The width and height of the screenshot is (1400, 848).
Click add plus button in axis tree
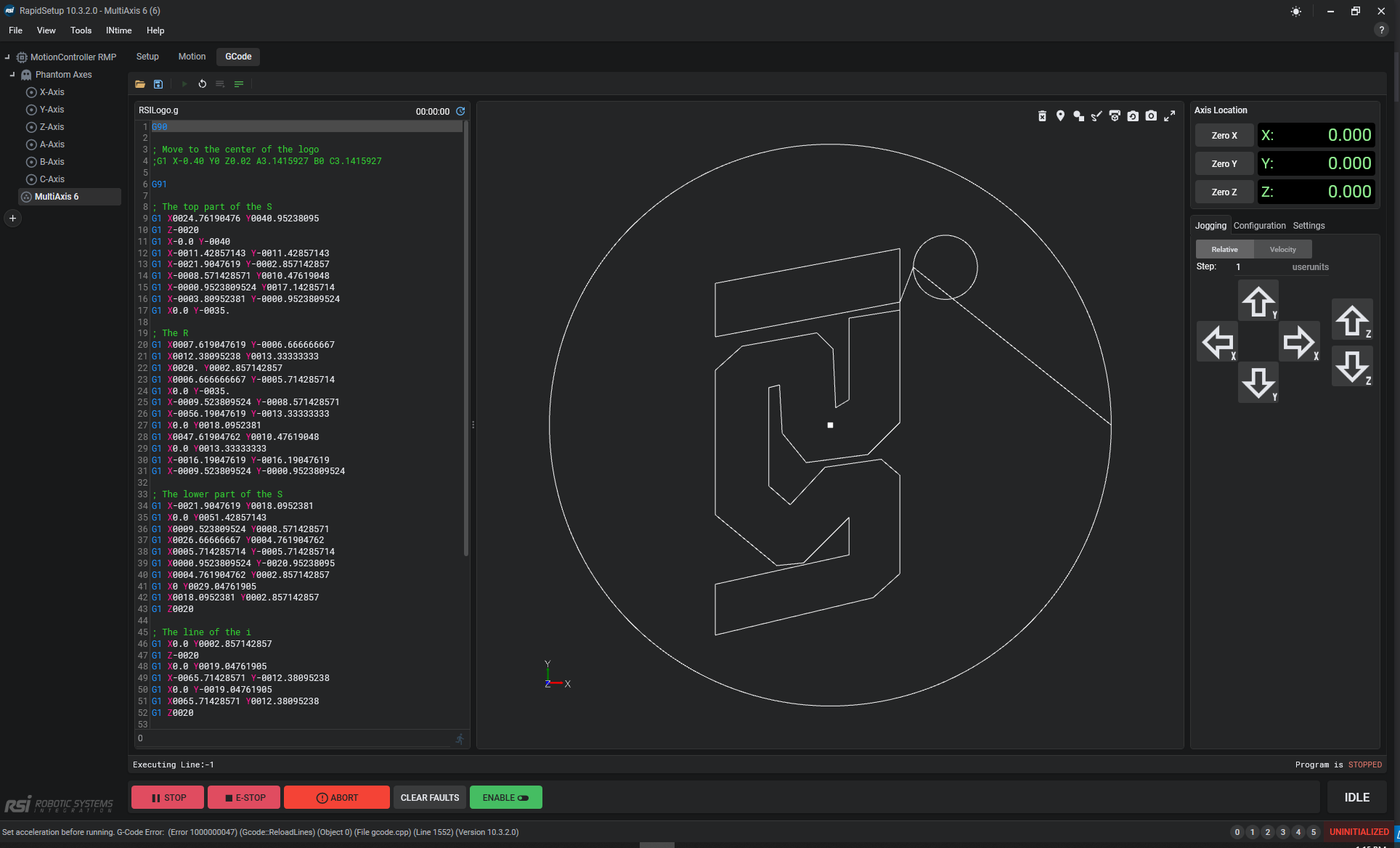(x=12, y=218)
